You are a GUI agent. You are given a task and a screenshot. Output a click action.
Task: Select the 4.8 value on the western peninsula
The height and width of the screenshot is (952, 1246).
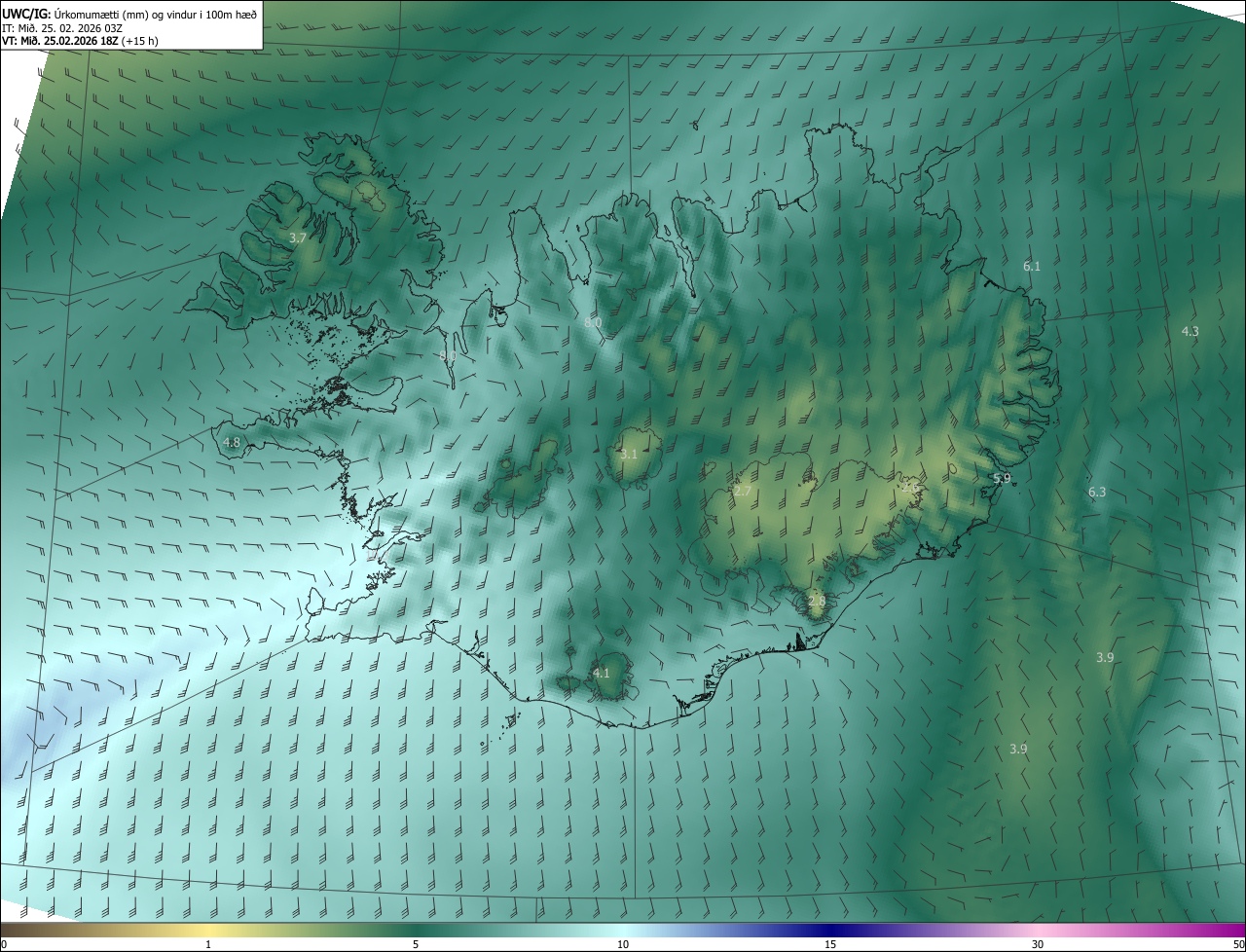tap(232, 442)
